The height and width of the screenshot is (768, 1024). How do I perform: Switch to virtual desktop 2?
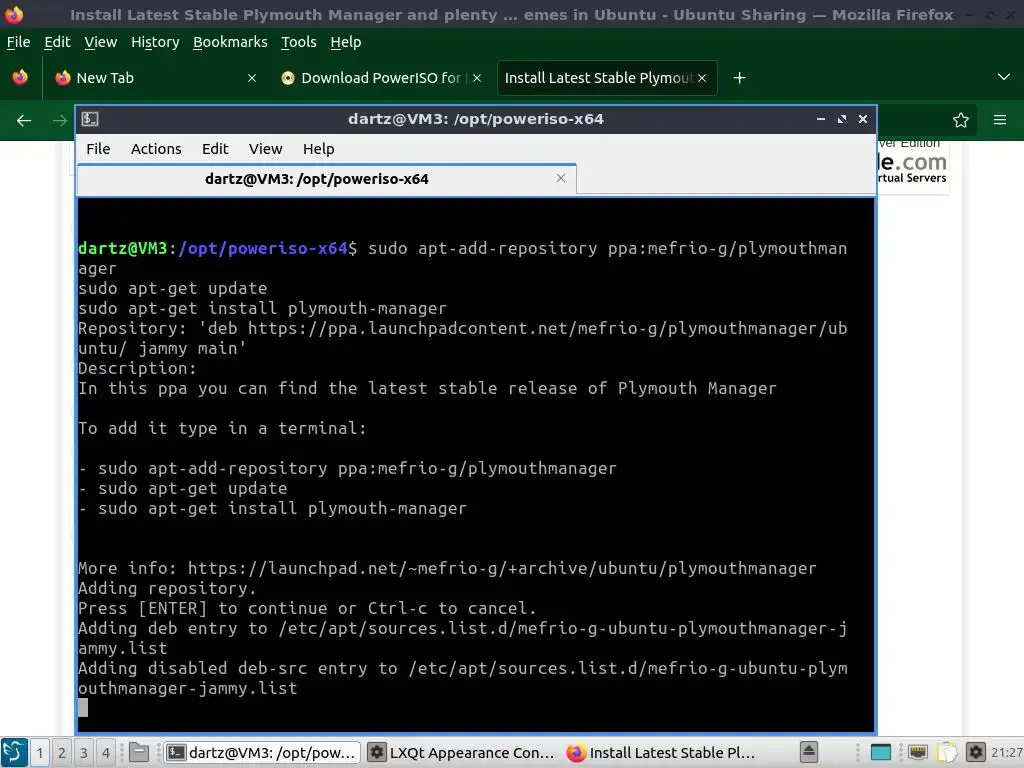tap(62, 752)
